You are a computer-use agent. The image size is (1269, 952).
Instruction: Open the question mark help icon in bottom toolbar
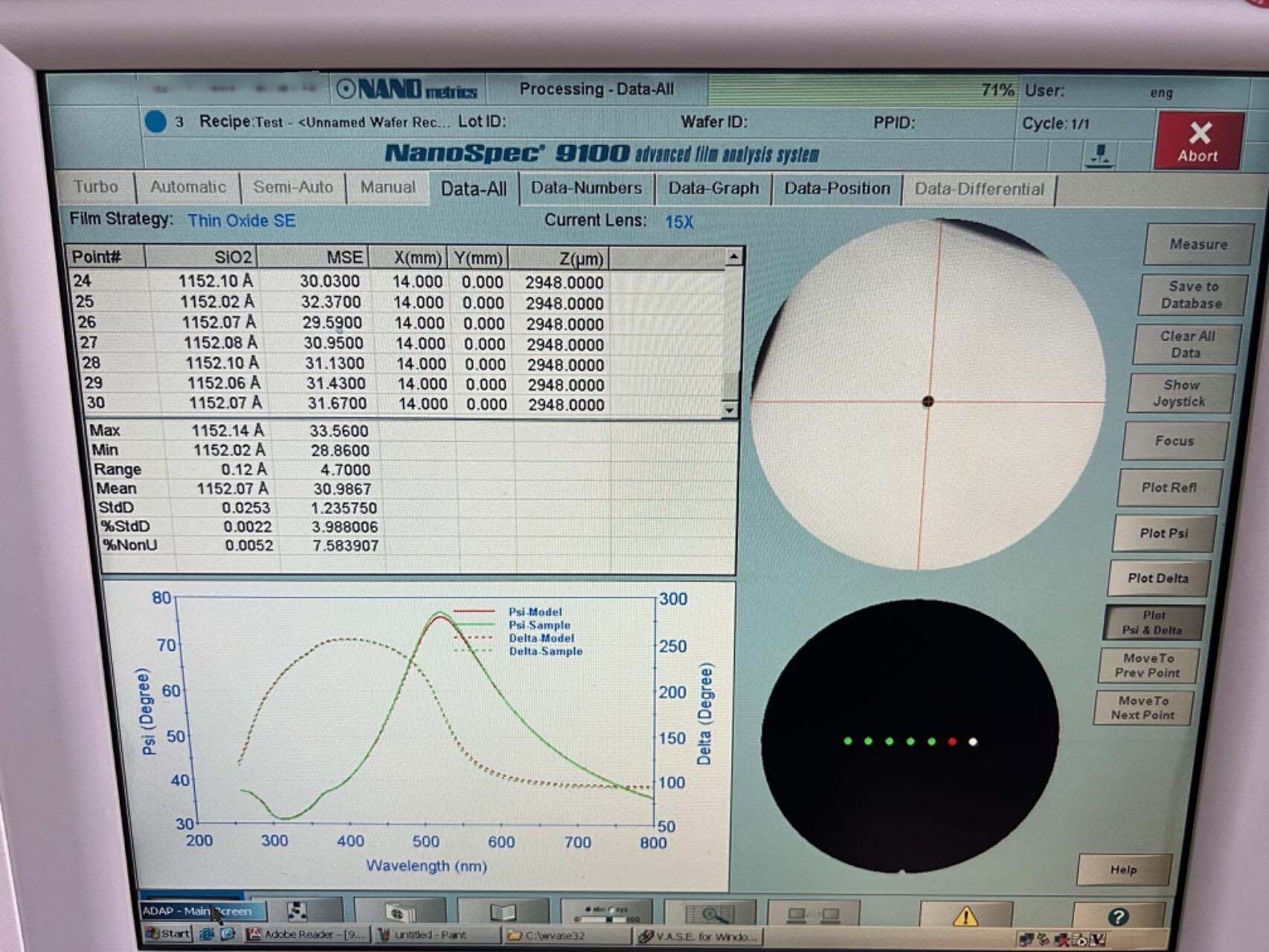pyautogui.click(x=1118, y=916)
